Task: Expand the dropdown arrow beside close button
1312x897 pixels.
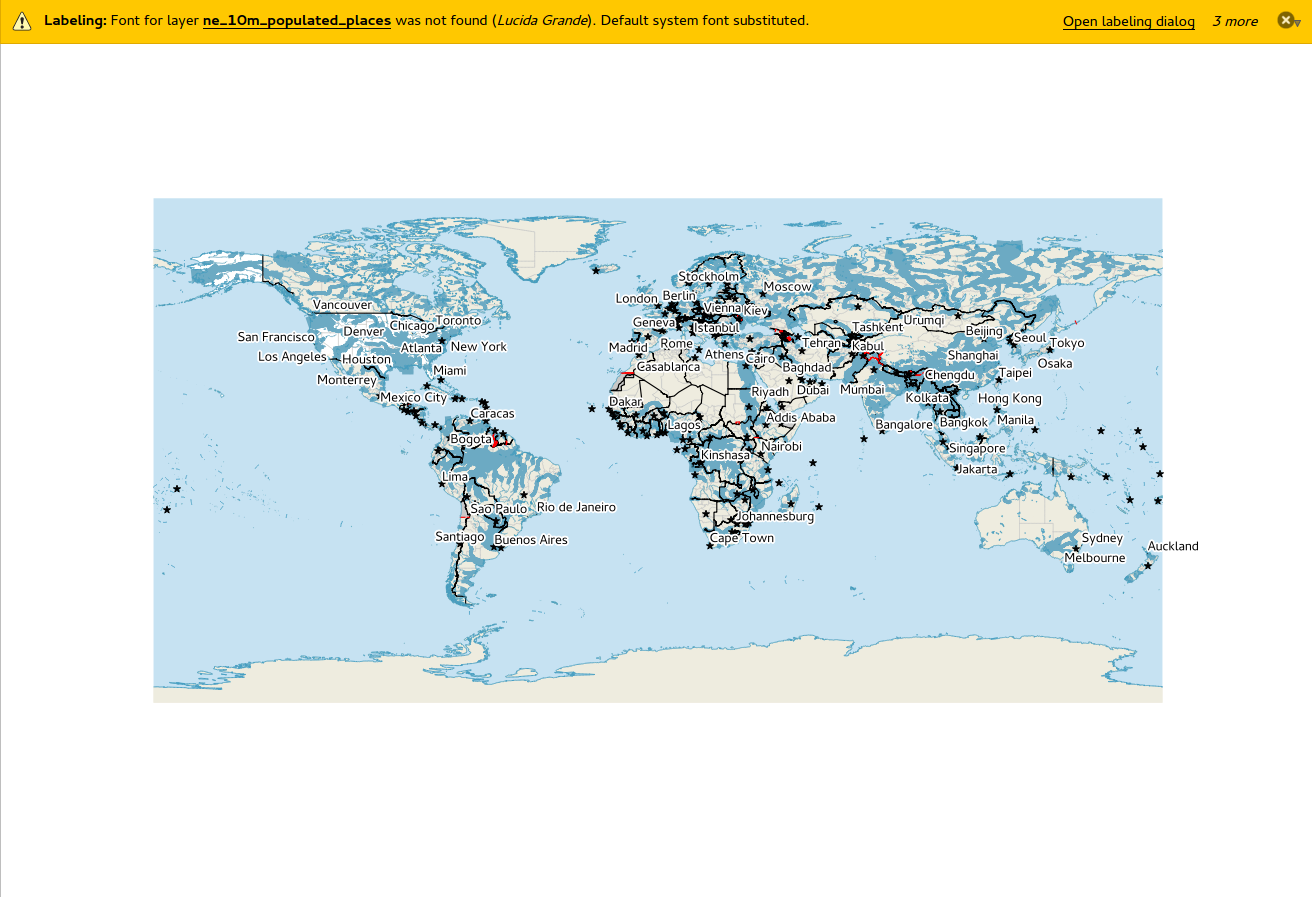Action: [x=1298, y=23]
